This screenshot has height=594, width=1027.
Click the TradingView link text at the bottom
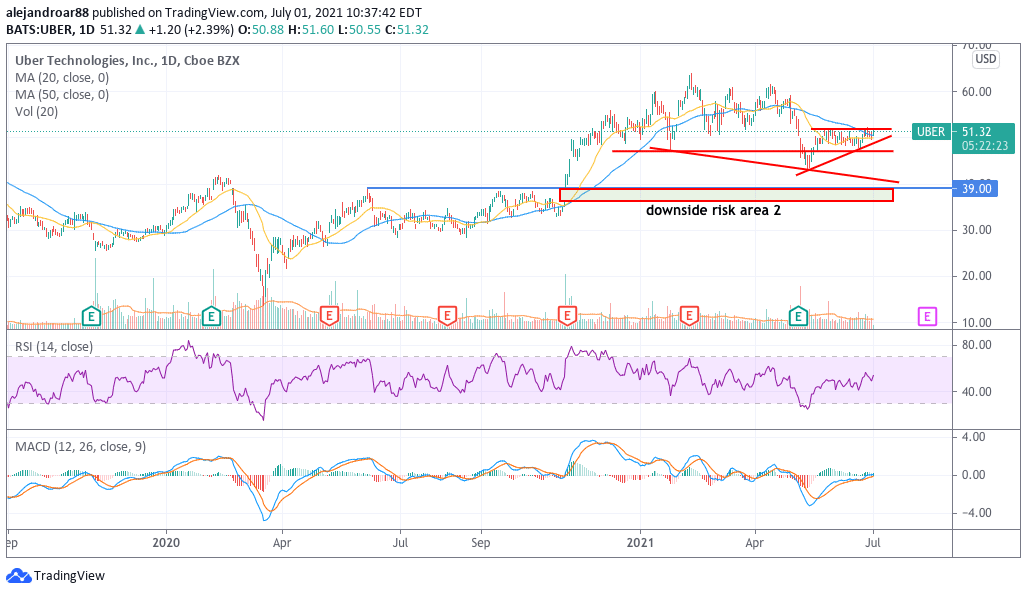click(x=69, y=576)
